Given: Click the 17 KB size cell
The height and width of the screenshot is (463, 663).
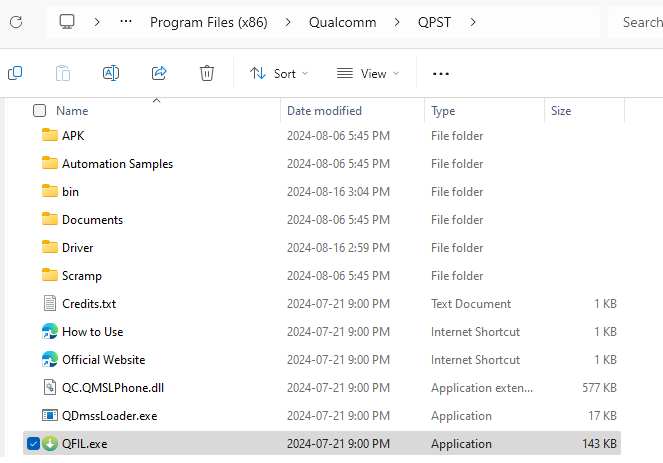Looking at the screenshot, I should 602,416.
